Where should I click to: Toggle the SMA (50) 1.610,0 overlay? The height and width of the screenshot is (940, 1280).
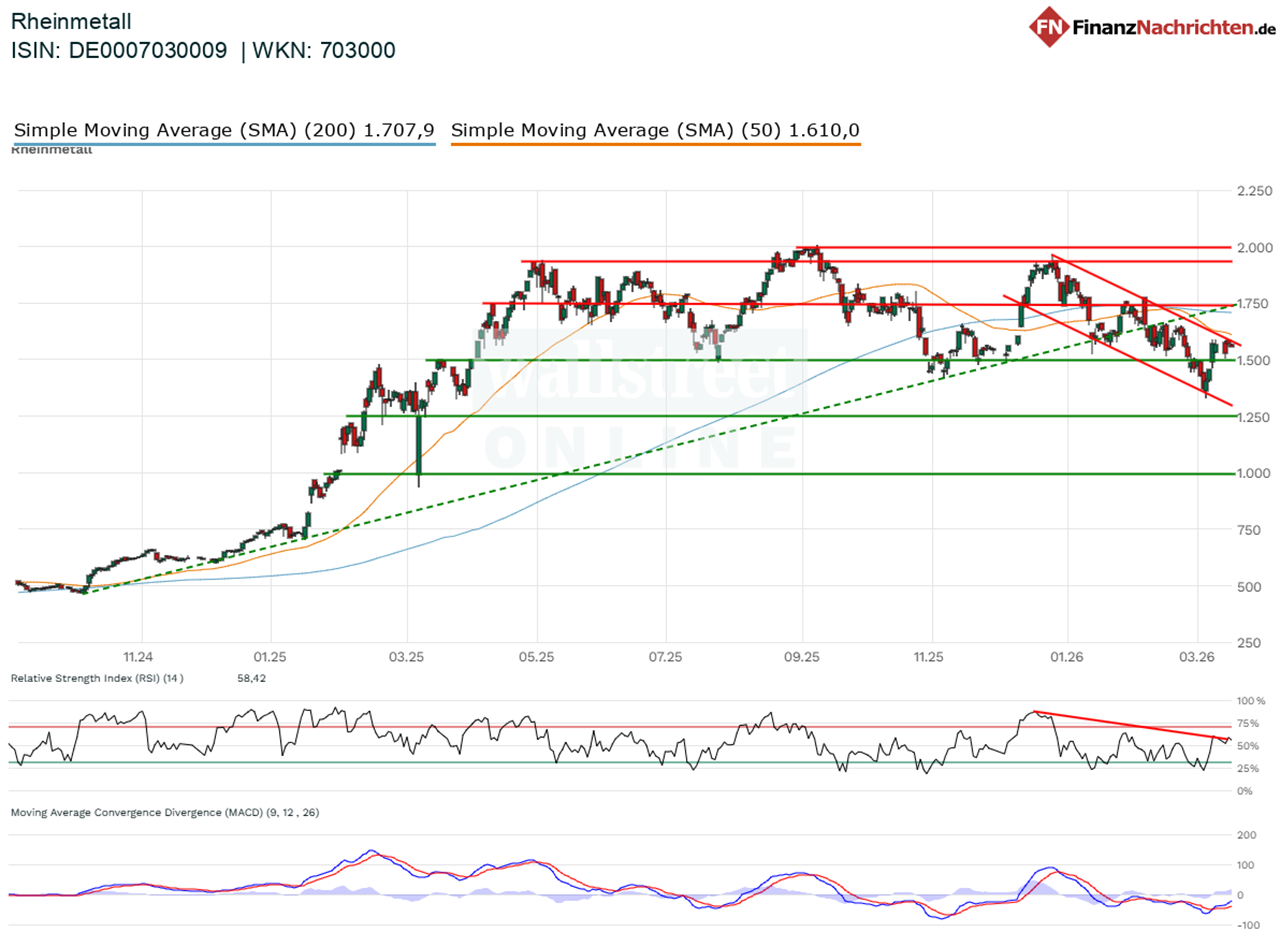(x=657, y=129)
